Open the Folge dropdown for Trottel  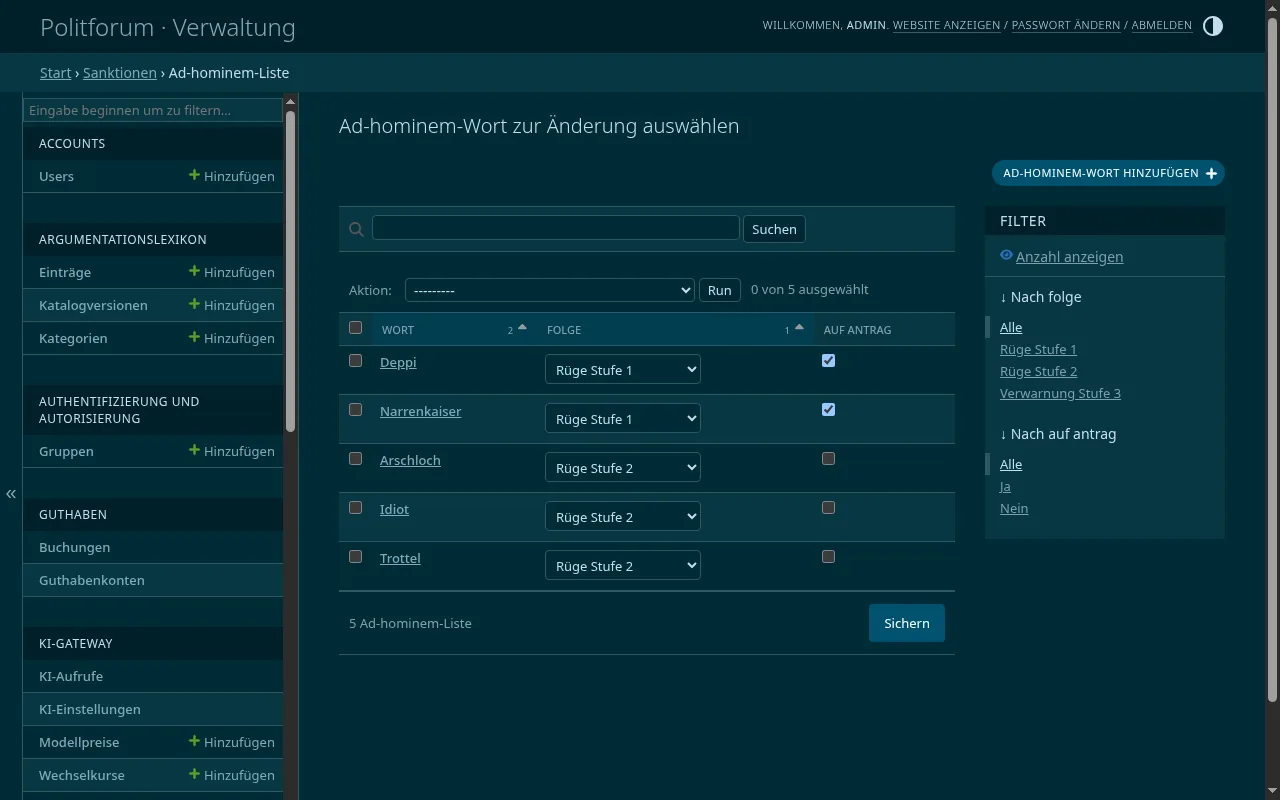coord(623,566)
